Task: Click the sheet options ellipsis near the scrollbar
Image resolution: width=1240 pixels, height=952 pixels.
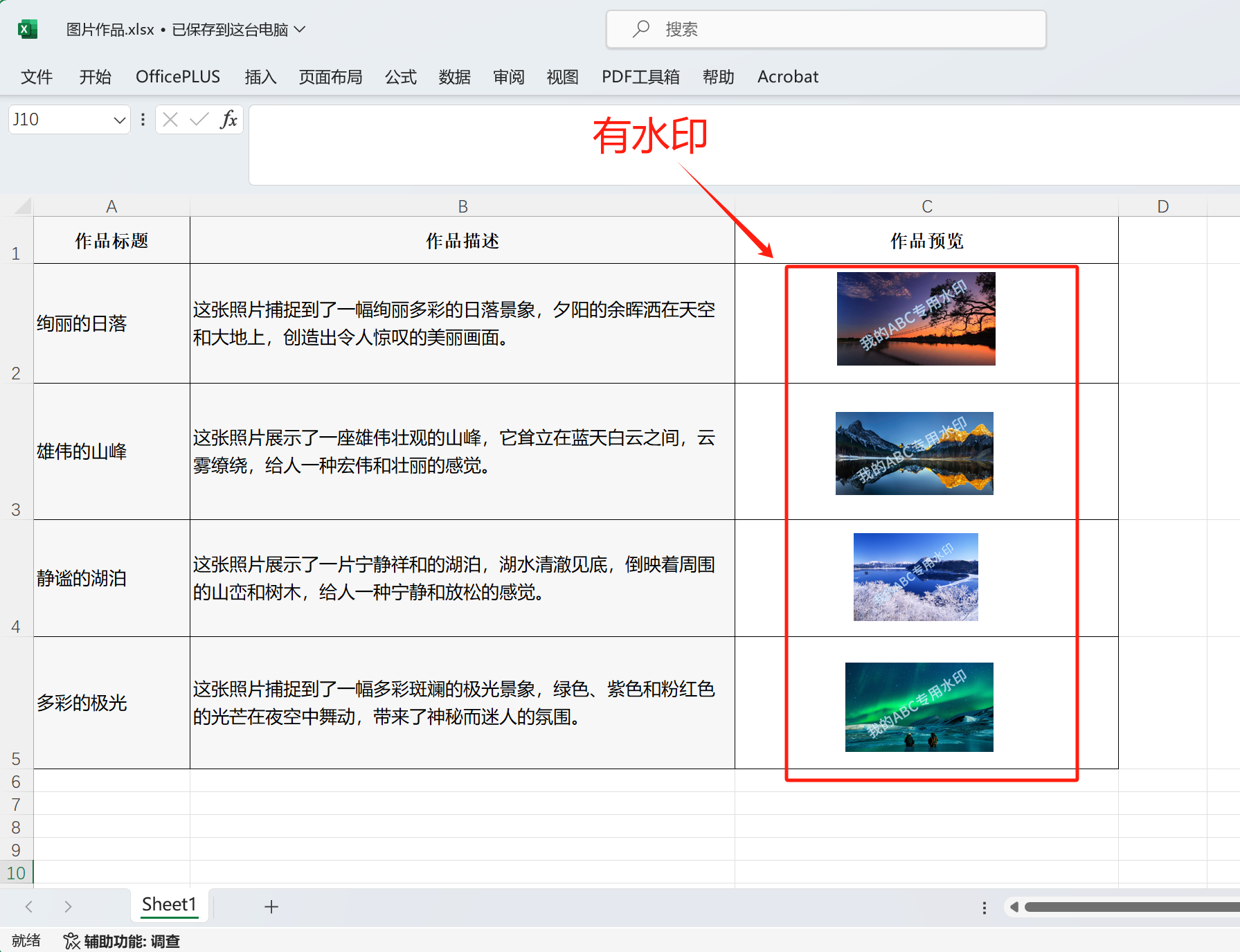Action: [984, 906]
